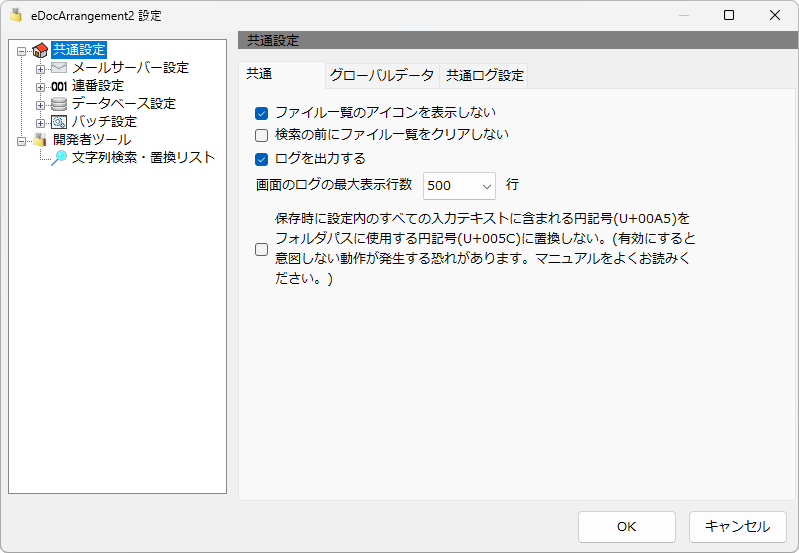Switch to the グローバルデータ tab
The image size is (799, 553).
382,75
